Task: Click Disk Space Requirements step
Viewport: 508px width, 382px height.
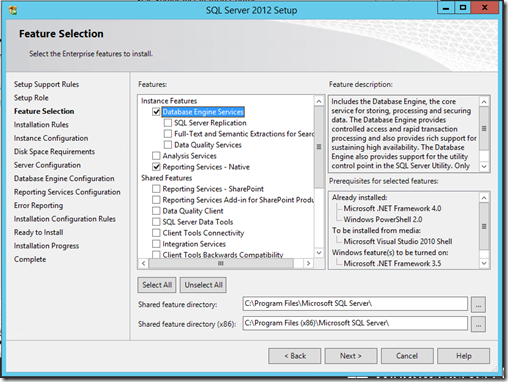Action: pyautogui.click(x=54, y=152)
